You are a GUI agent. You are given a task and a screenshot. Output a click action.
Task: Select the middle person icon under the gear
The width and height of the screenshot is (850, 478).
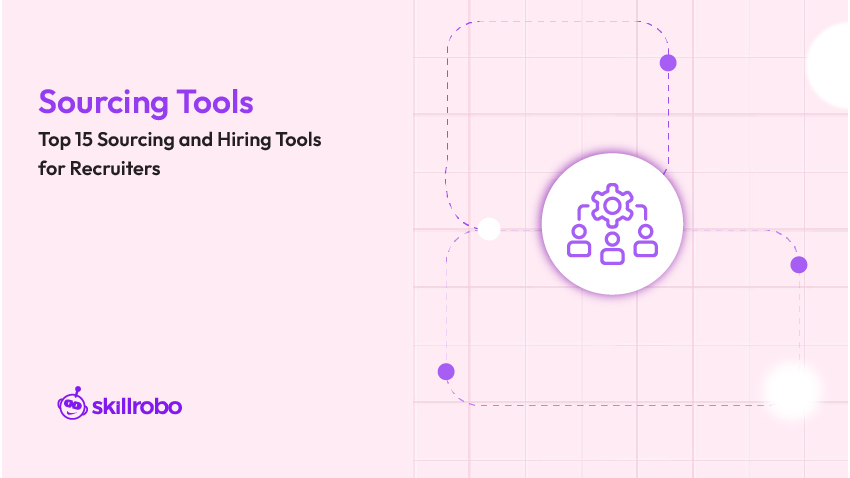click(612, 248)
